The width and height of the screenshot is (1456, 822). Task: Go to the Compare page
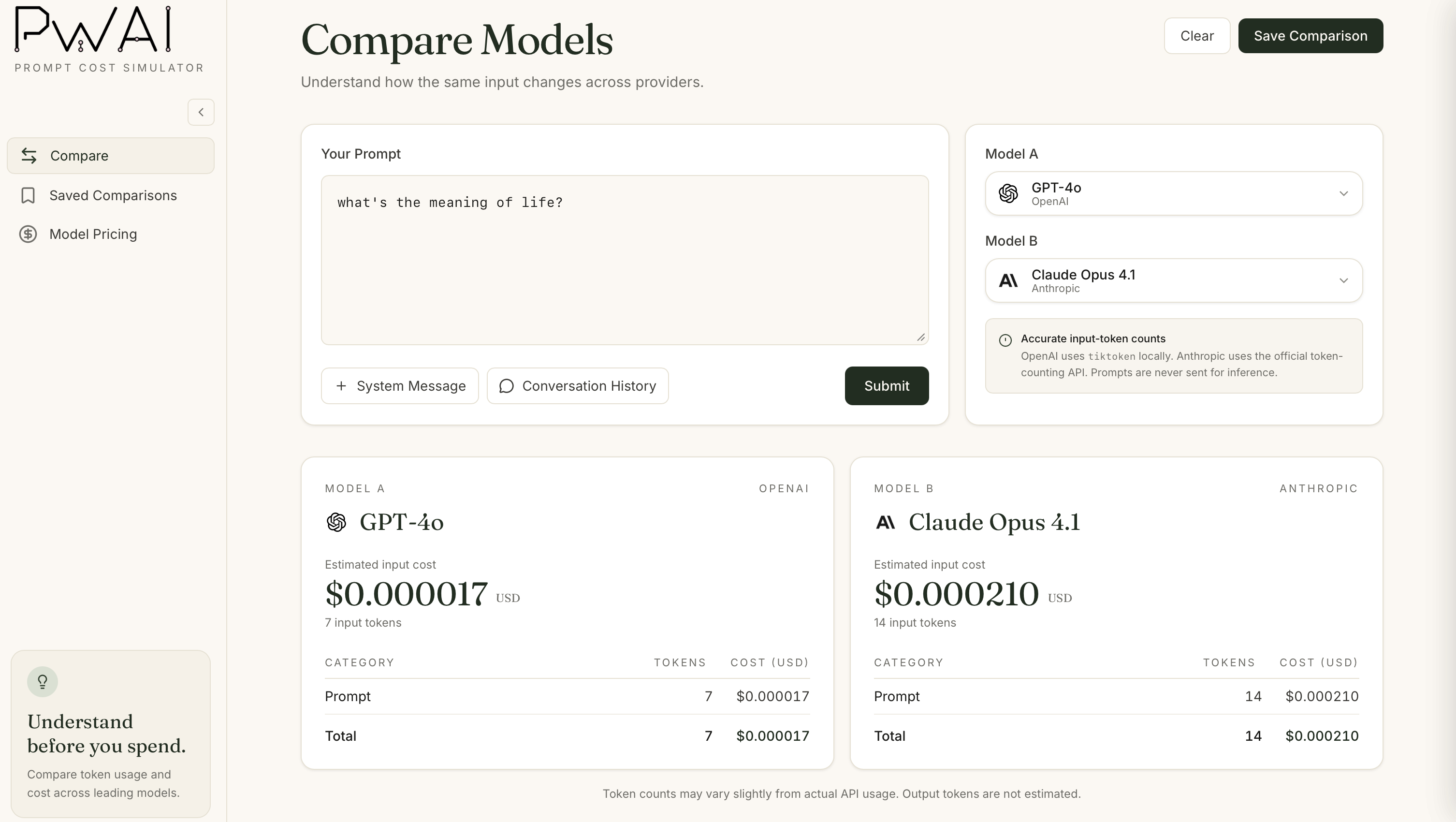tap(111, 156)
